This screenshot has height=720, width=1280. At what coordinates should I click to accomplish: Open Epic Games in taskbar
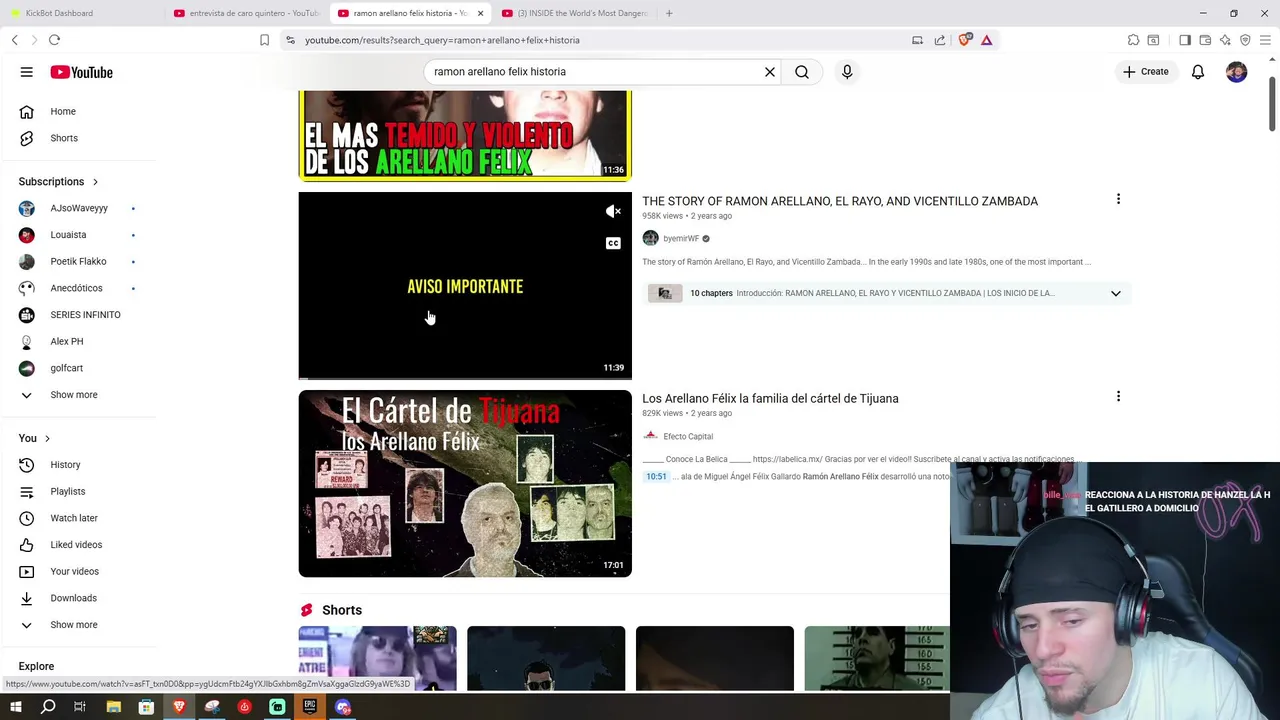click(x=310, y=707)
